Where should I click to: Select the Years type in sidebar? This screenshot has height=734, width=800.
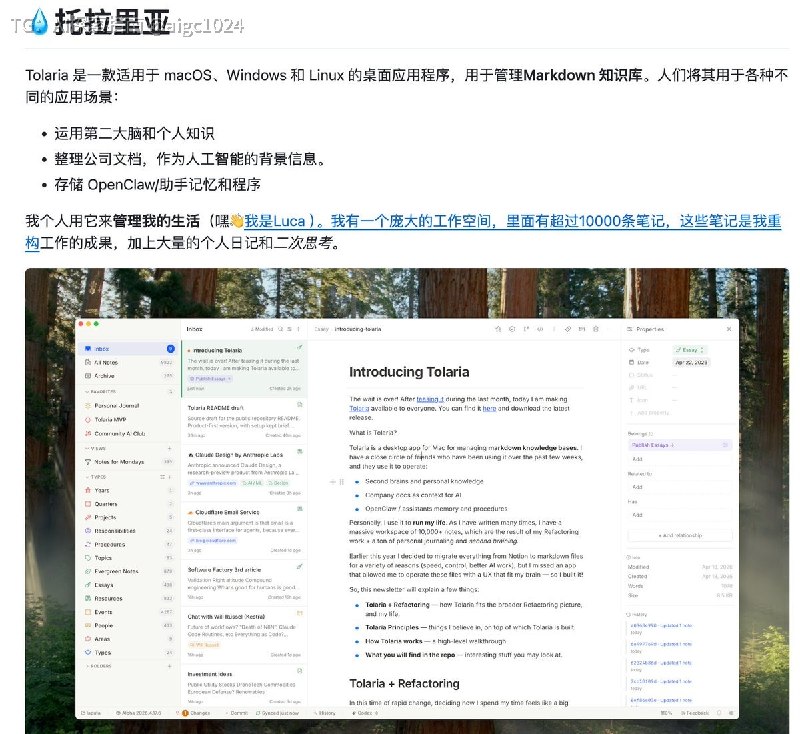tap(130, 490)
